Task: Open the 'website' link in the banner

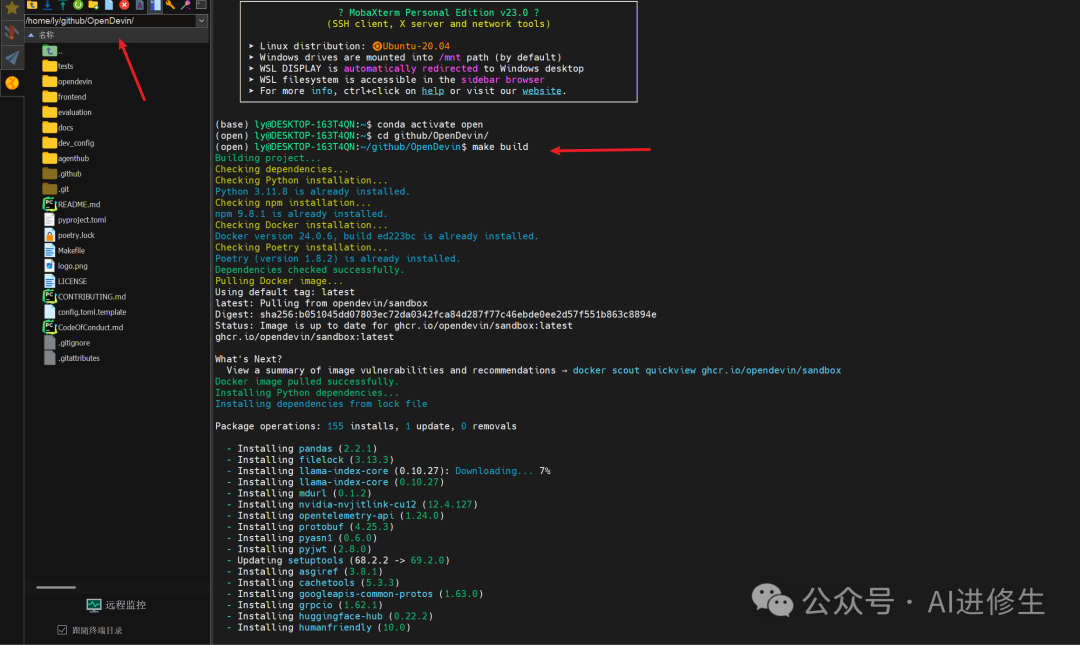Action: [541, 91]
